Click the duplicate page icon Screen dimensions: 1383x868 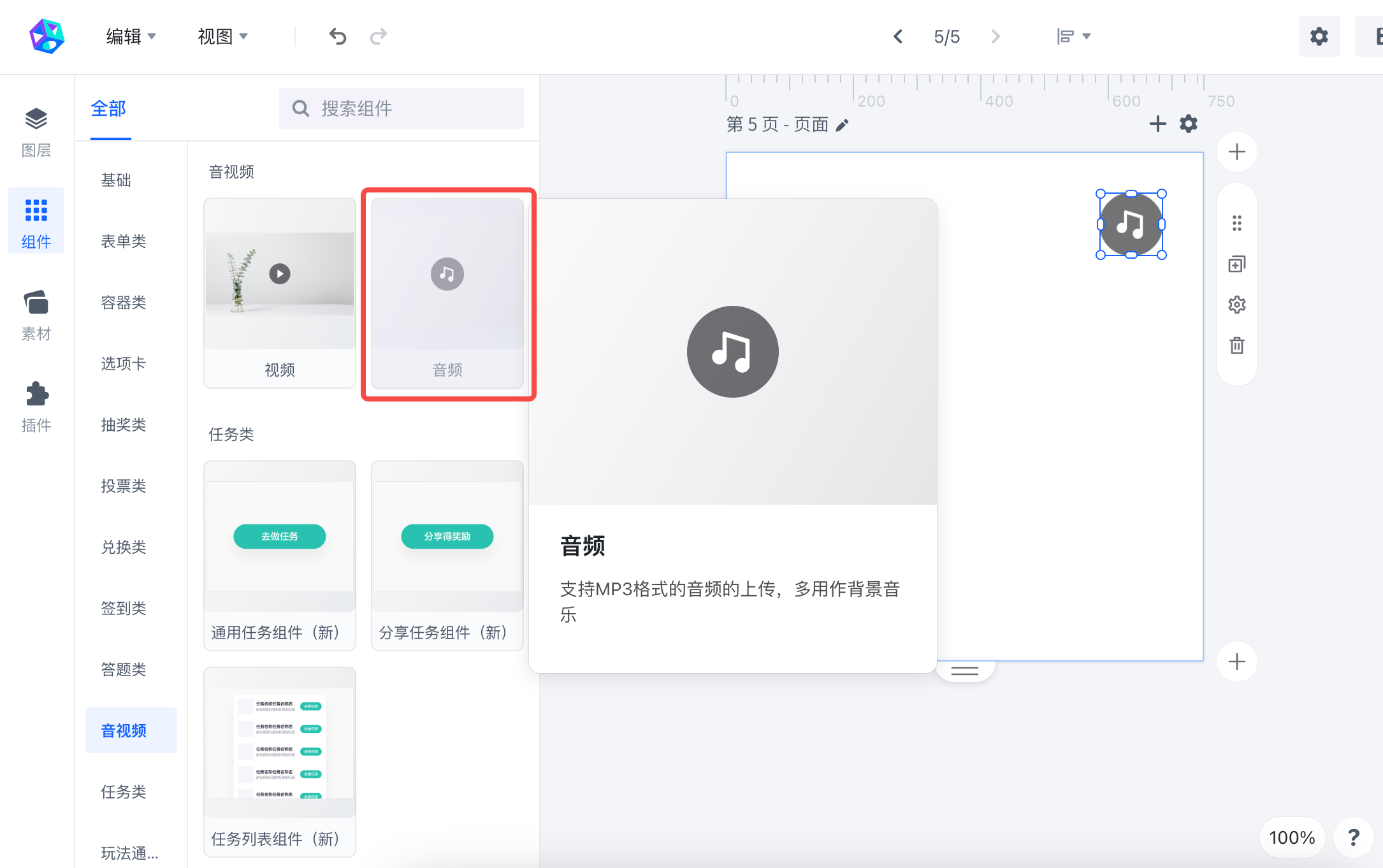pos(1236,264)
